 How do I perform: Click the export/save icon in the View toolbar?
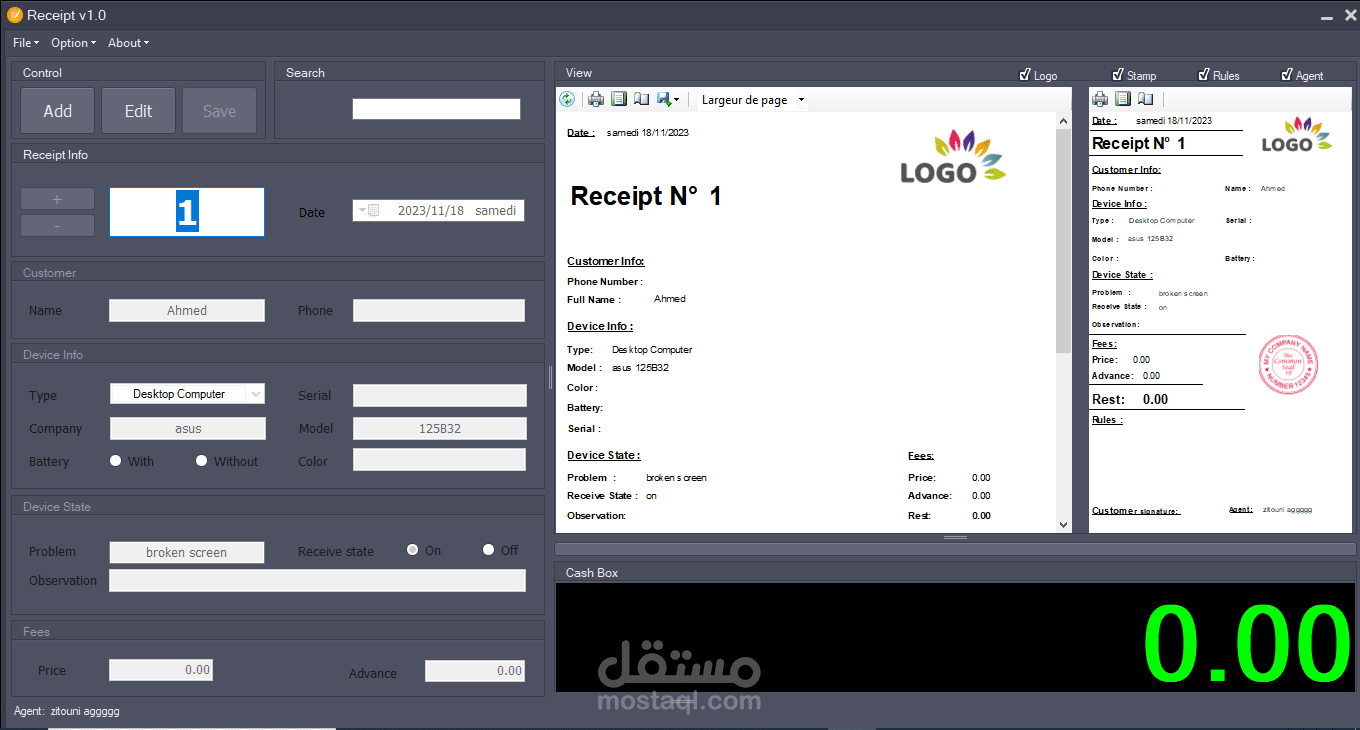click(x=664, y=99)
